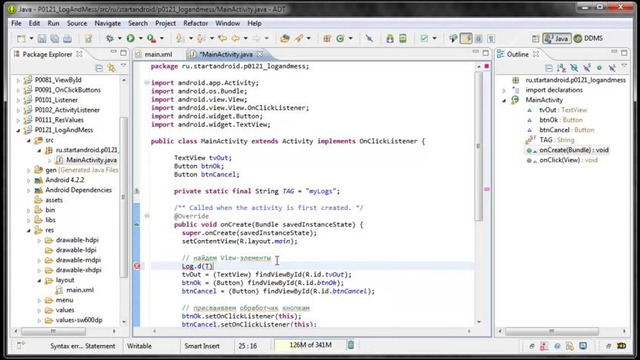640x360 pixels.
Task: Select onClick(View) in Outline
Action: [x=562, y=160]
